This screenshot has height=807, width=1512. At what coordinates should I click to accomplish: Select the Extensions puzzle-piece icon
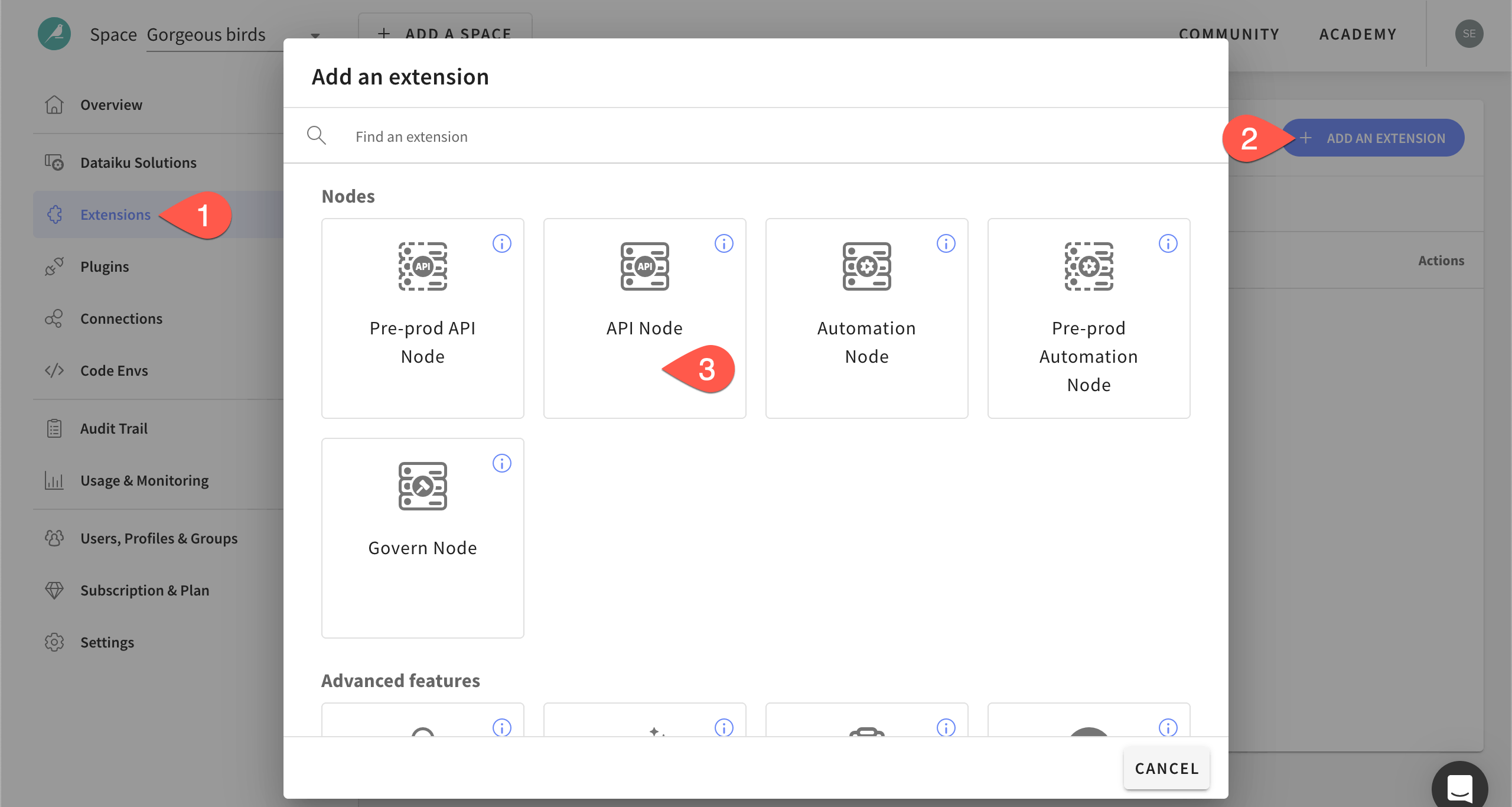click(x=54, y=214)
